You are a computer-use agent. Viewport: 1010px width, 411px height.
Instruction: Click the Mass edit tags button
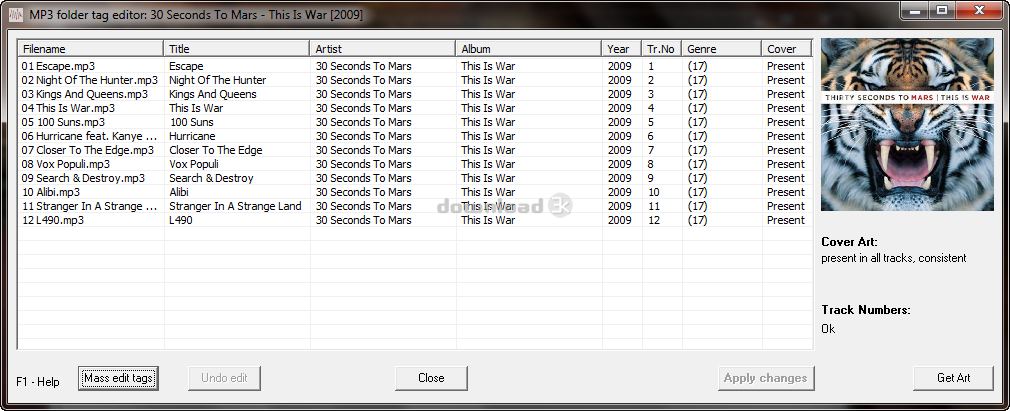click(119, 378)
